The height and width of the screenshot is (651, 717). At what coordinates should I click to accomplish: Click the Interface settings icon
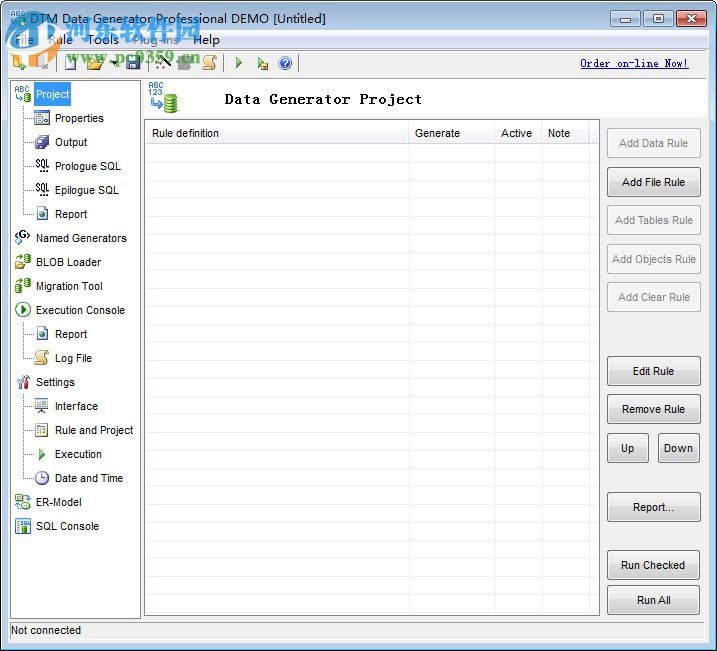pyautogui.click(x=42, y=406)
